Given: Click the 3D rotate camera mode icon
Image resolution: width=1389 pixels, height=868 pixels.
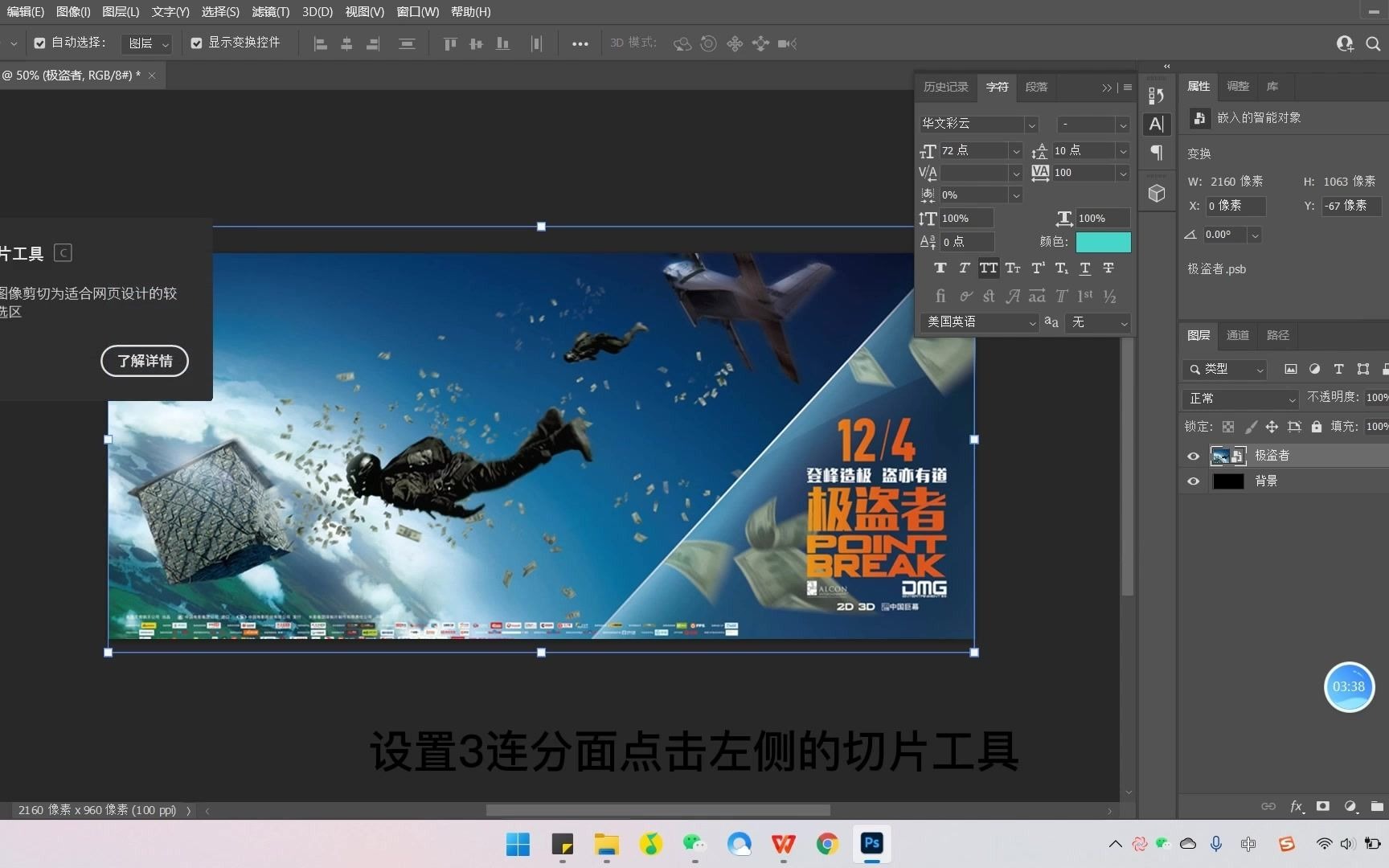Looking at the screenshot, I should tap(682, 44).
